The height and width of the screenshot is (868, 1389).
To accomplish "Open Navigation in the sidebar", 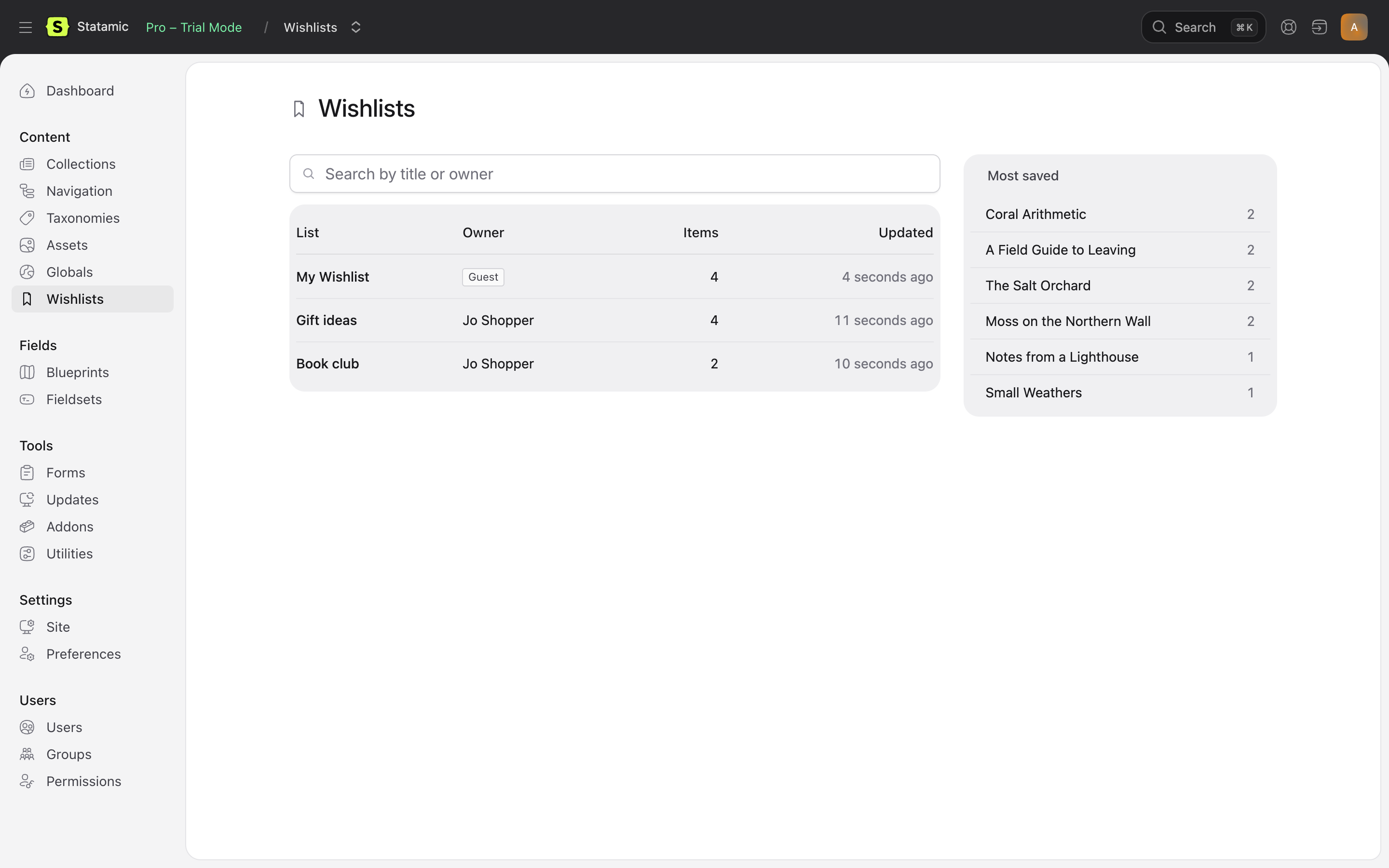I will point(93,191).
